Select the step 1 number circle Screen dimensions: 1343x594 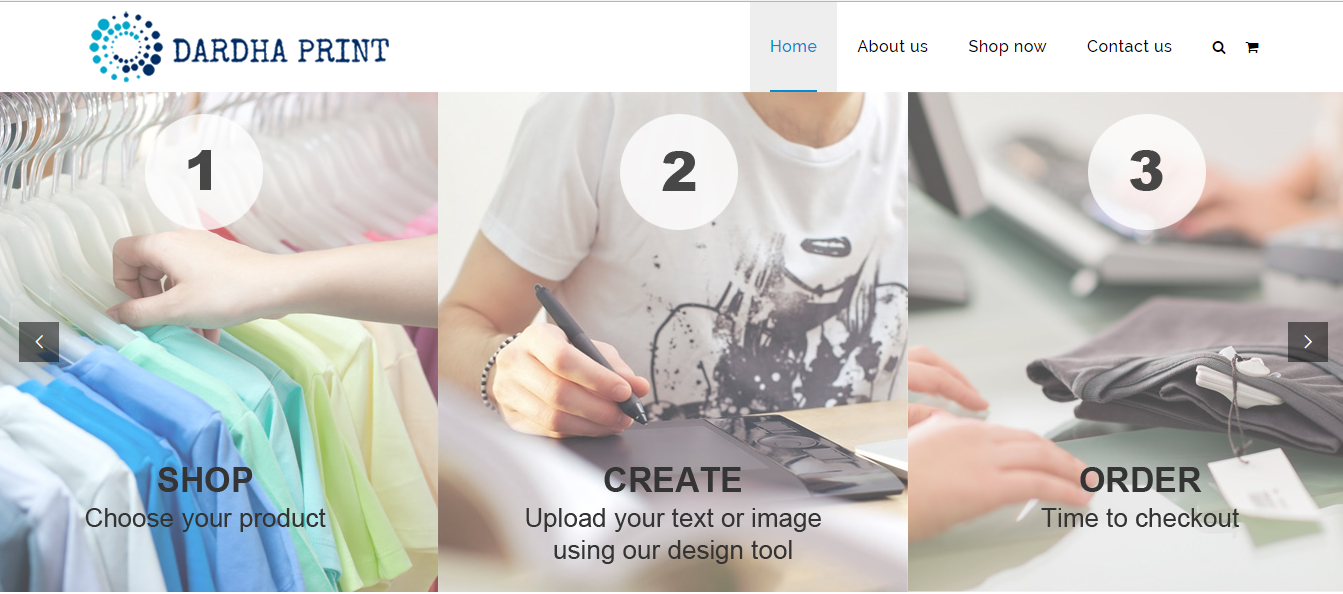tap(203, 172)
